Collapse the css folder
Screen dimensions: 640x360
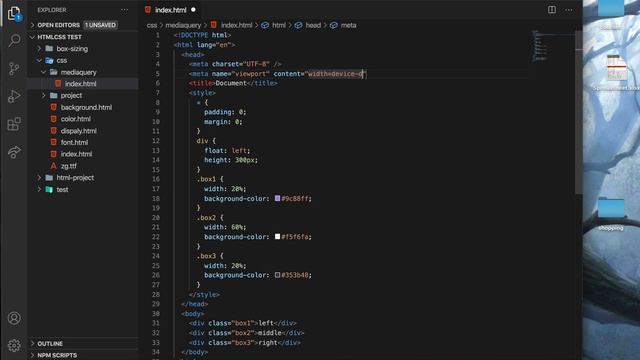83,60
